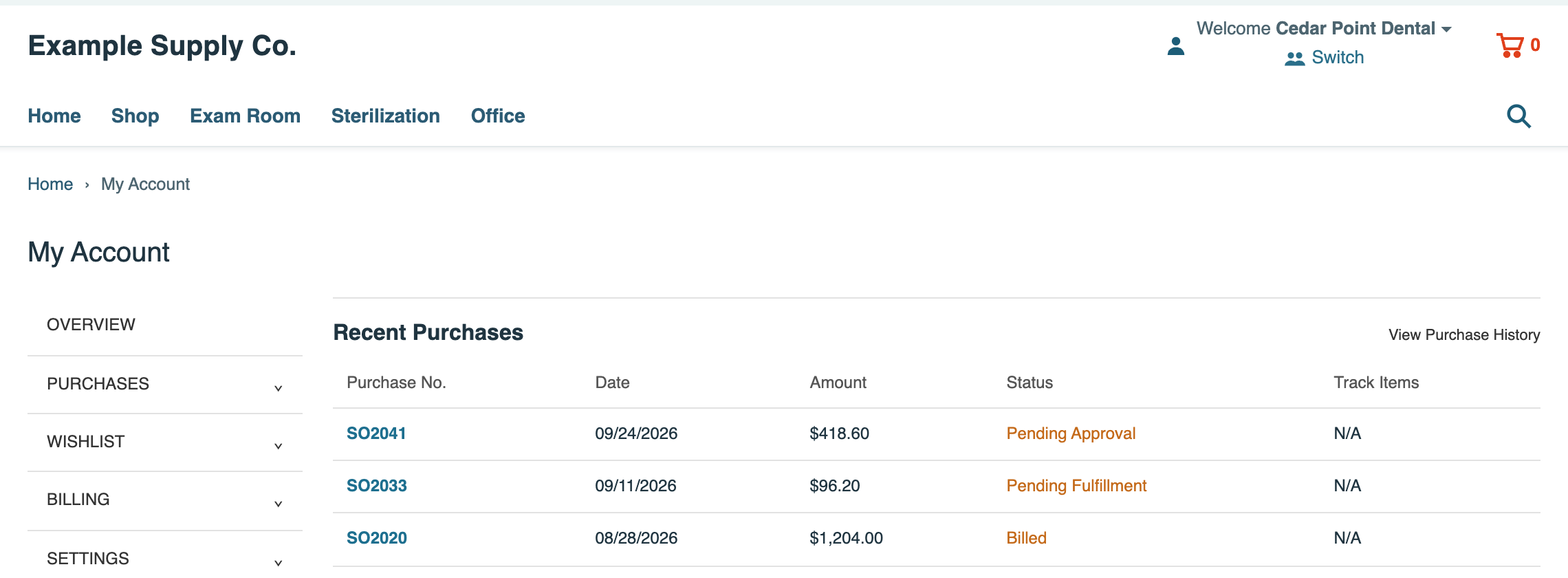Open the Sterilization menu item
Screen dimensions: 1568x578
(x=386, y=116)
